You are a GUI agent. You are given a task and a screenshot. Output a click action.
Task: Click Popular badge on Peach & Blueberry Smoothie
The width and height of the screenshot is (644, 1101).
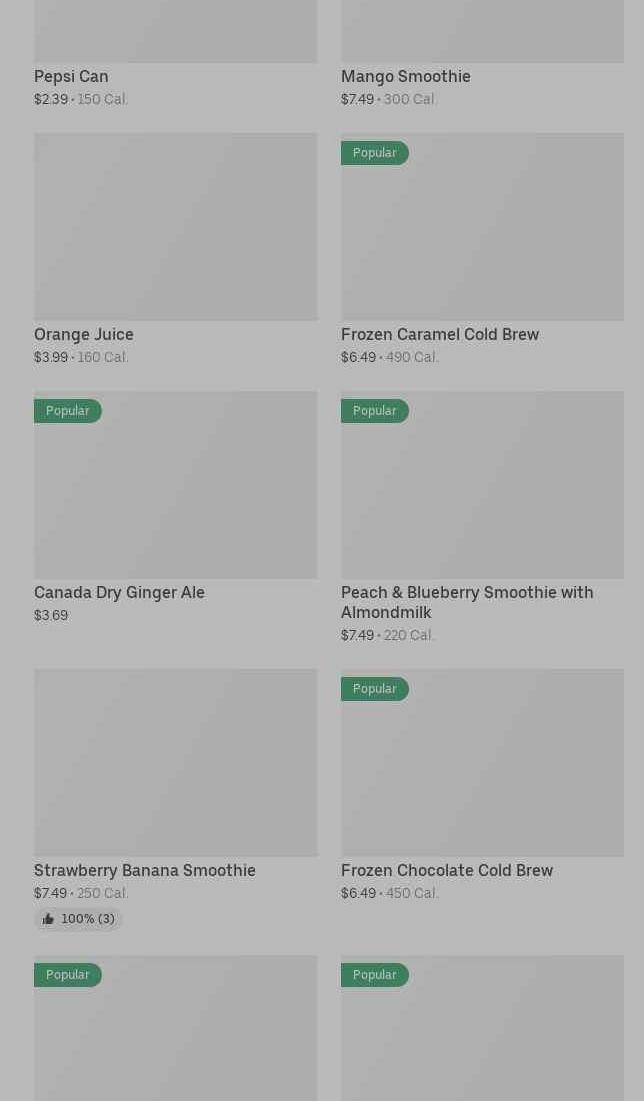click(374, 411)
